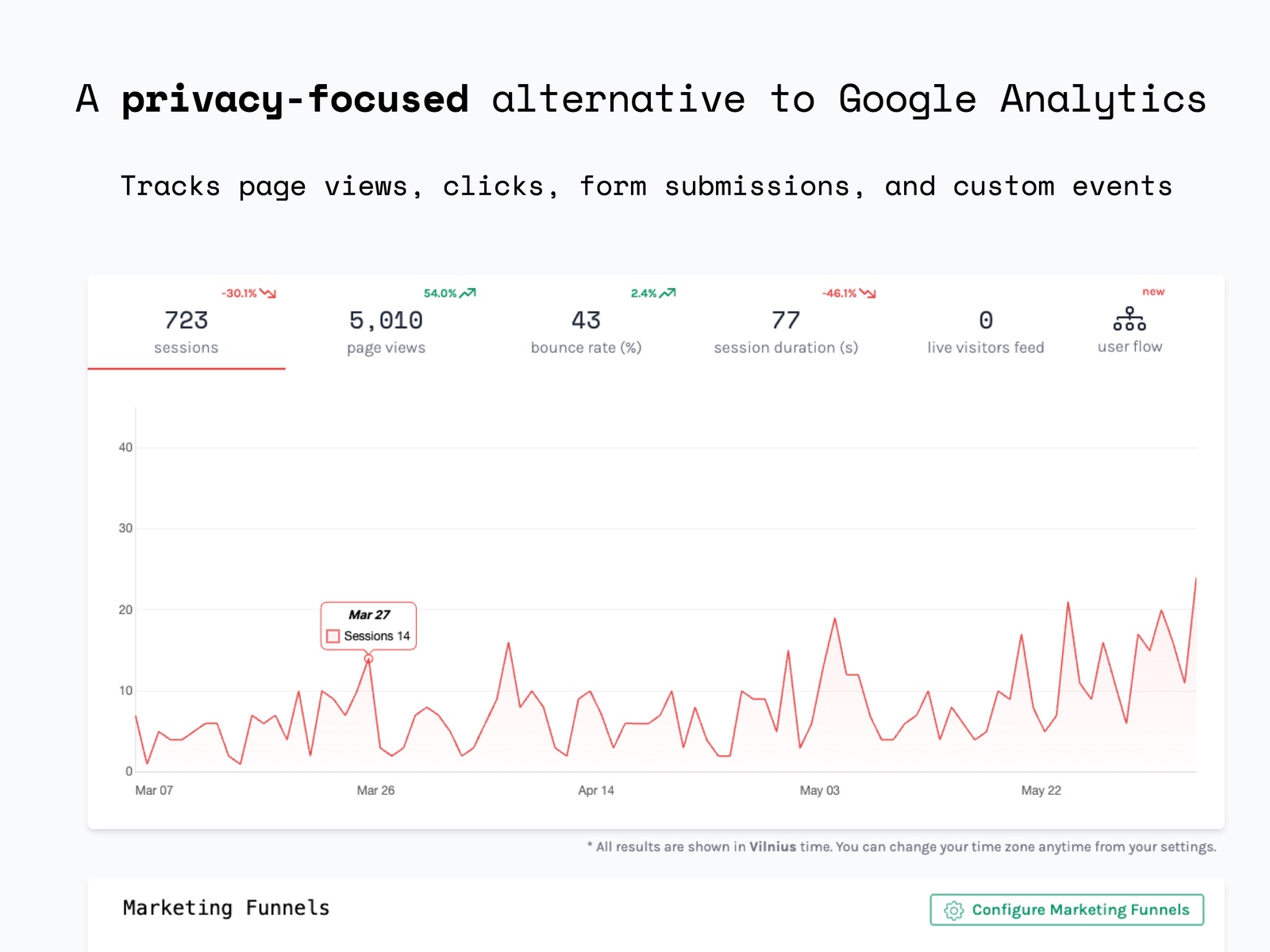1270x952 pixels.
Task: Select the Sessions legend square in the tooltip
Action: 333,635
